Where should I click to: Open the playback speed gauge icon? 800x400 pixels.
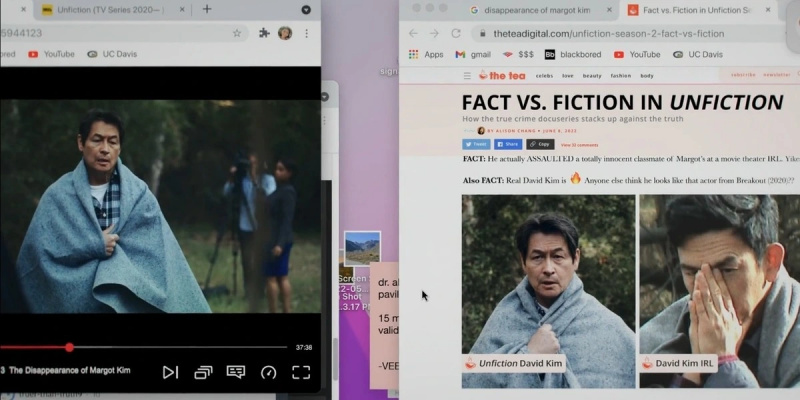(x=268, y=372)
